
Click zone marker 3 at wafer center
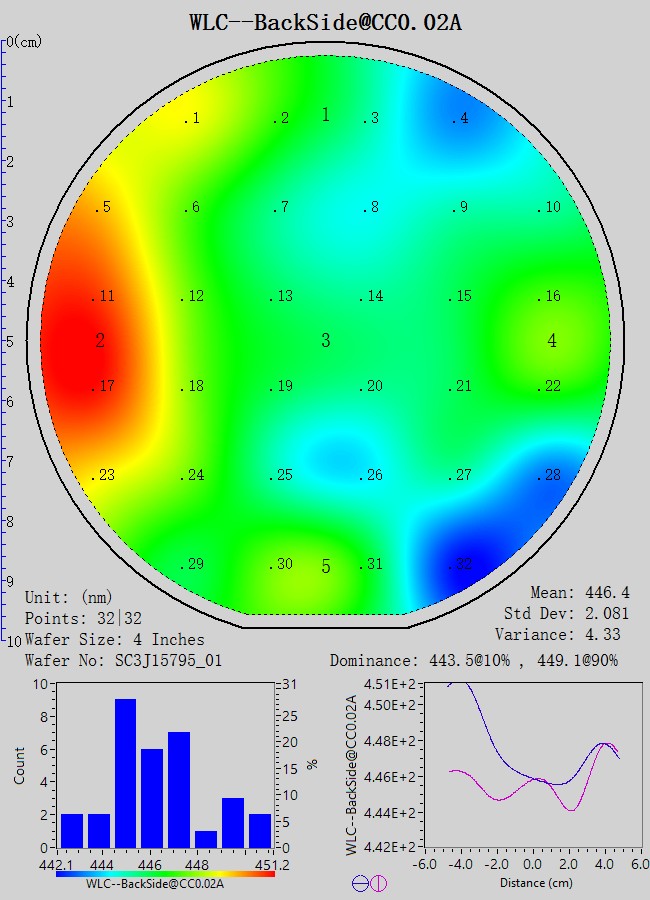point(325,341)
